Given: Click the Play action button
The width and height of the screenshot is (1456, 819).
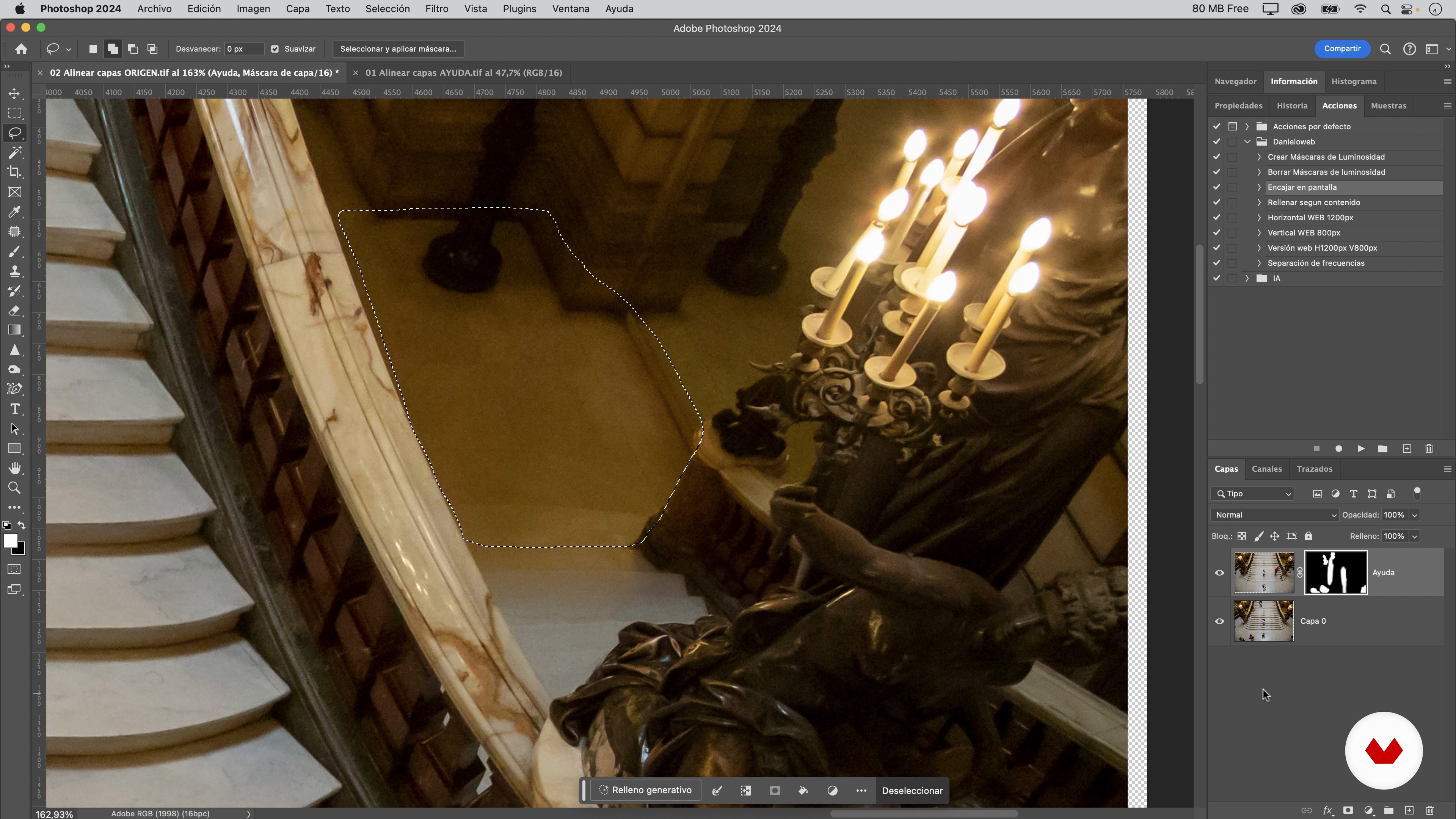Looking at the screenshot, I should (1361, 449).
